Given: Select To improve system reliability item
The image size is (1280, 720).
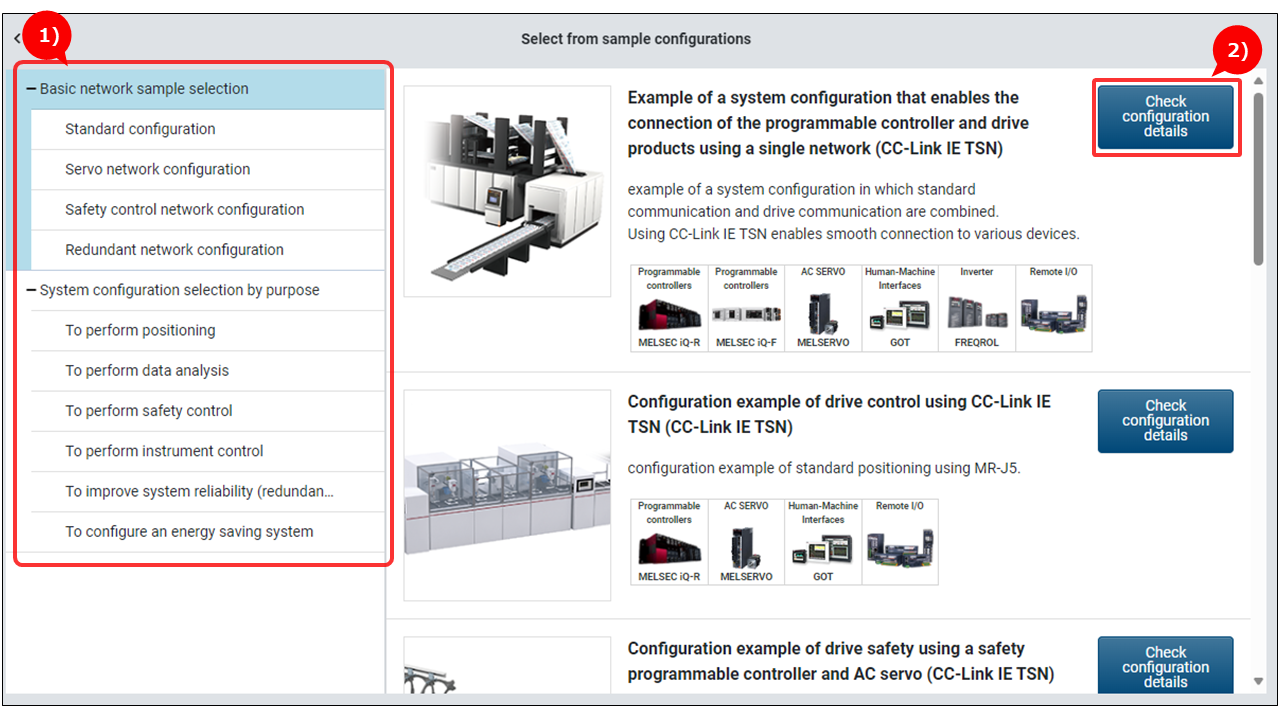Looking at the screenshot, I should pos(208,491).
